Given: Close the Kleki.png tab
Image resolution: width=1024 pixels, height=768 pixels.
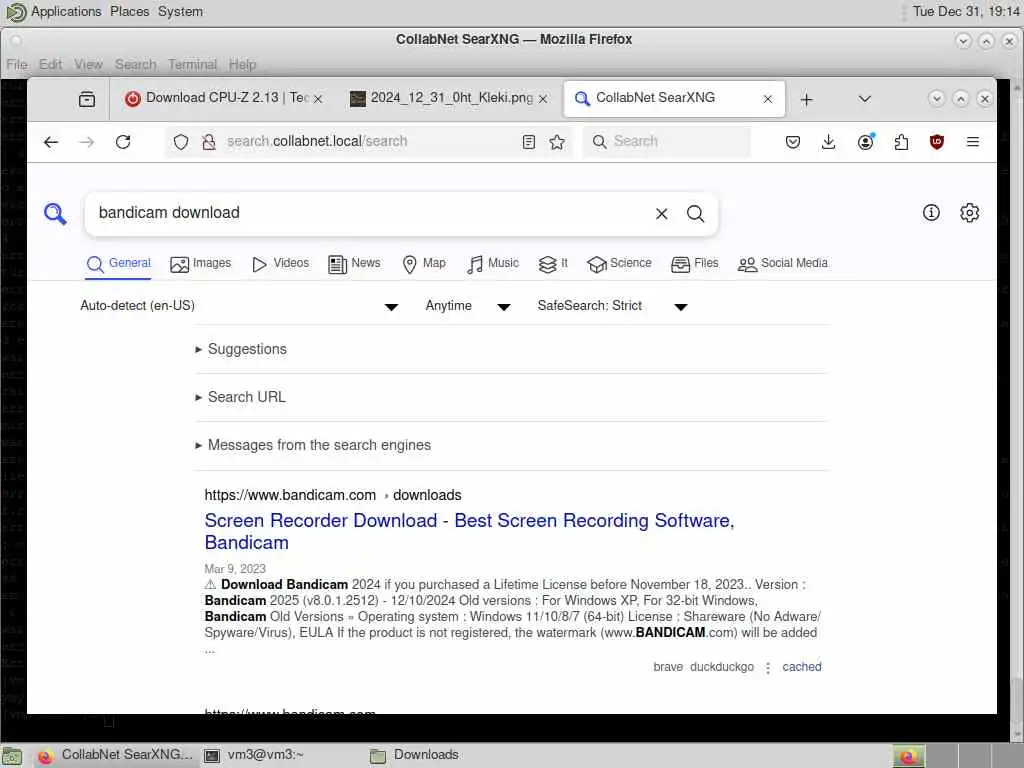Looking at the screenshot, I should (543, 99).
